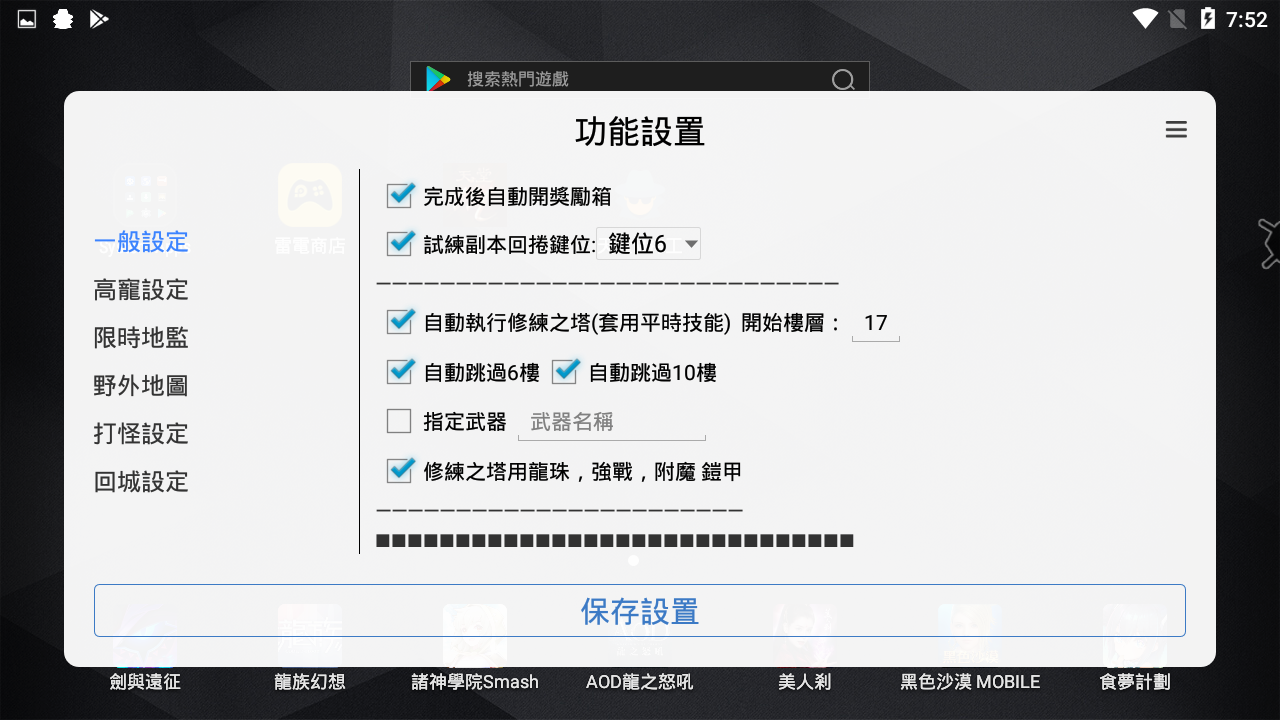Enable the 指定武器 checkbox
The height and width of the screenshot is (720, 1280).
pyautogui.click(x=399, y=421)
